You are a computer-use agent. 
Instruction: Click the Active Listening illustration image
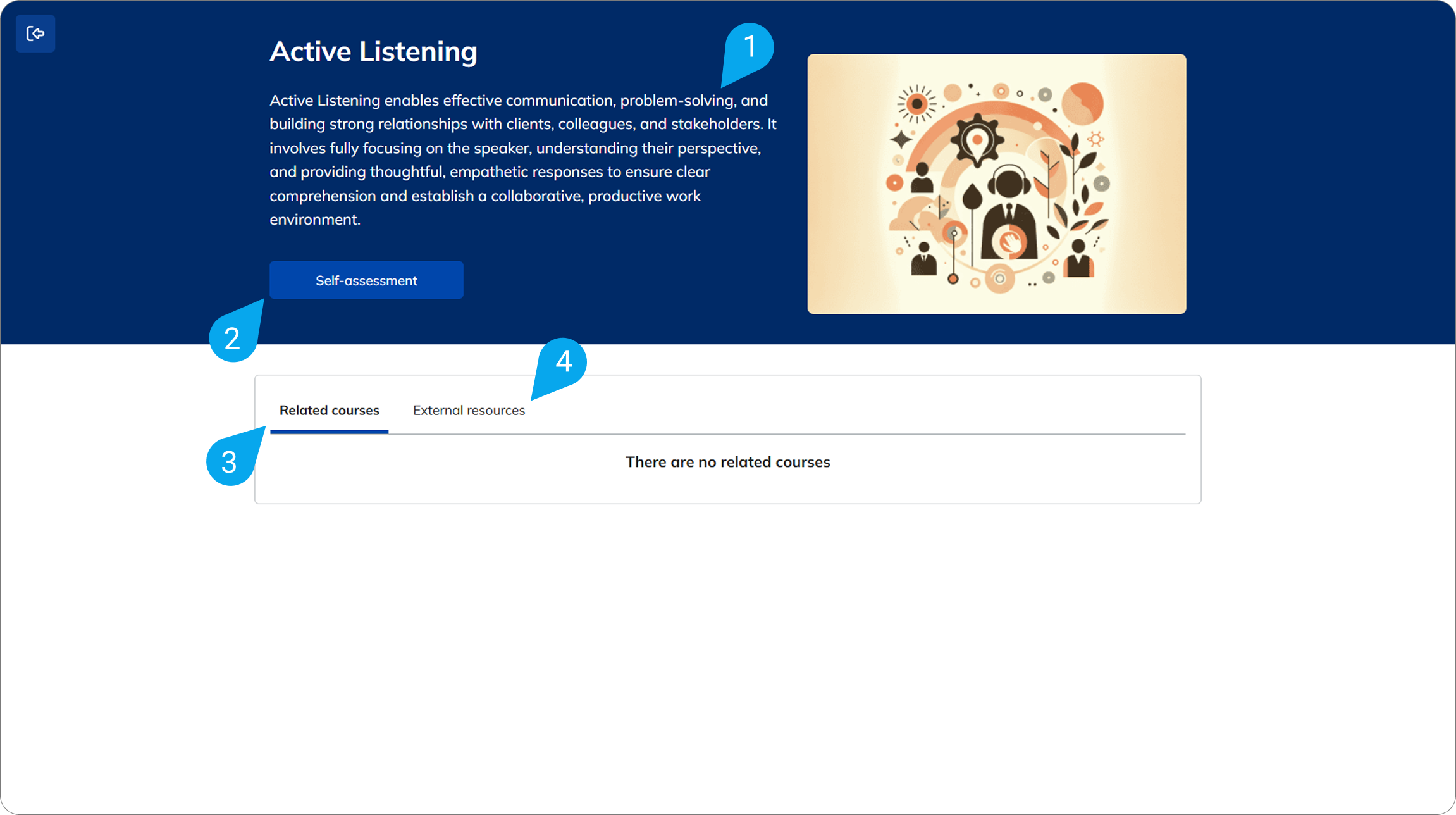tap(996, 184)
